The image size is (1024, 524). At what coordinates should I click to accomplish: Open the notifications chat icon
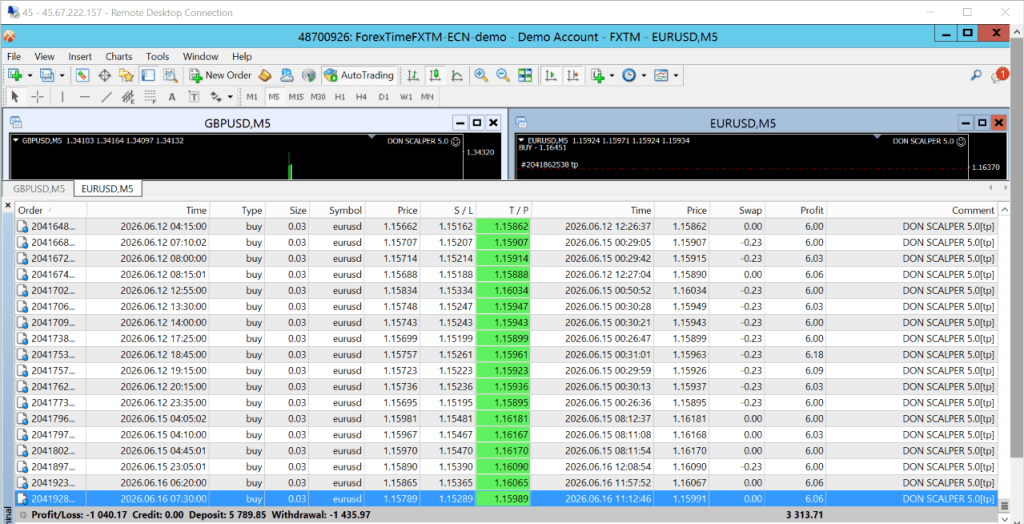(999, 76)
